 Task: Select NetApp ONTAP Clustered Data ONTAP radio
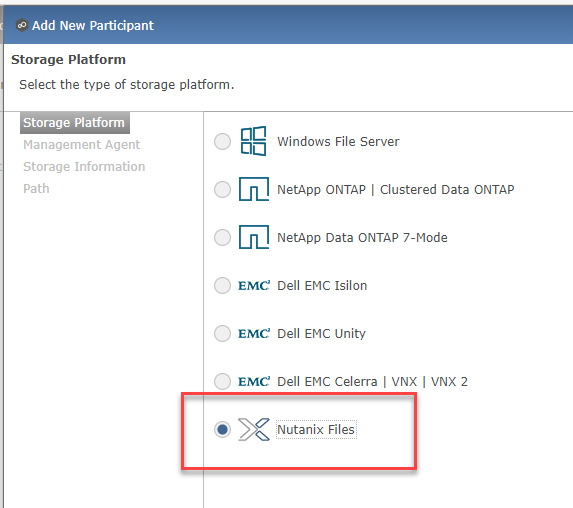click(x=222, y=189)
